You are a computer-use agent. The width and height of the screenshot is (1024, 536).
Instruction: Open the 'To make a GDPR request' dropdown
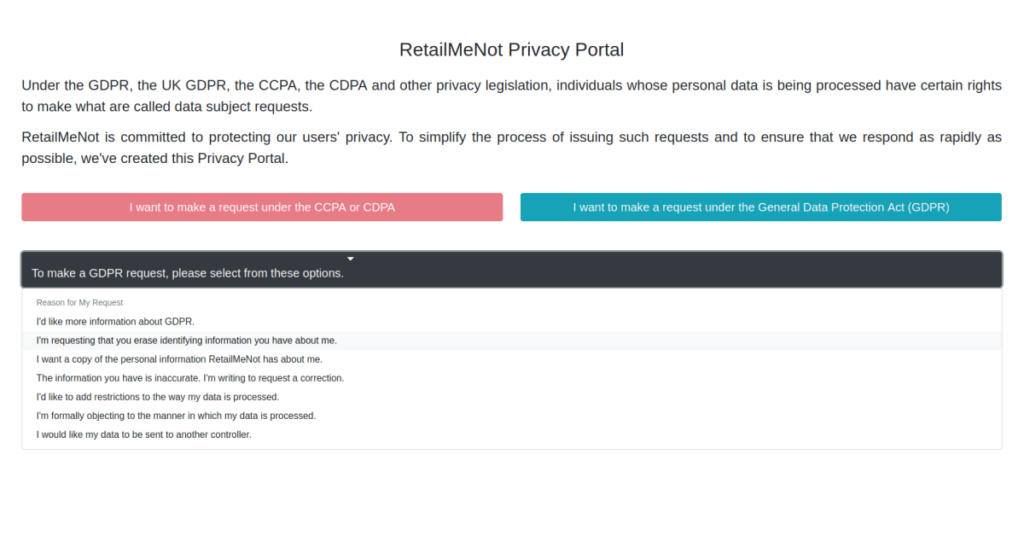click(511, 270)
